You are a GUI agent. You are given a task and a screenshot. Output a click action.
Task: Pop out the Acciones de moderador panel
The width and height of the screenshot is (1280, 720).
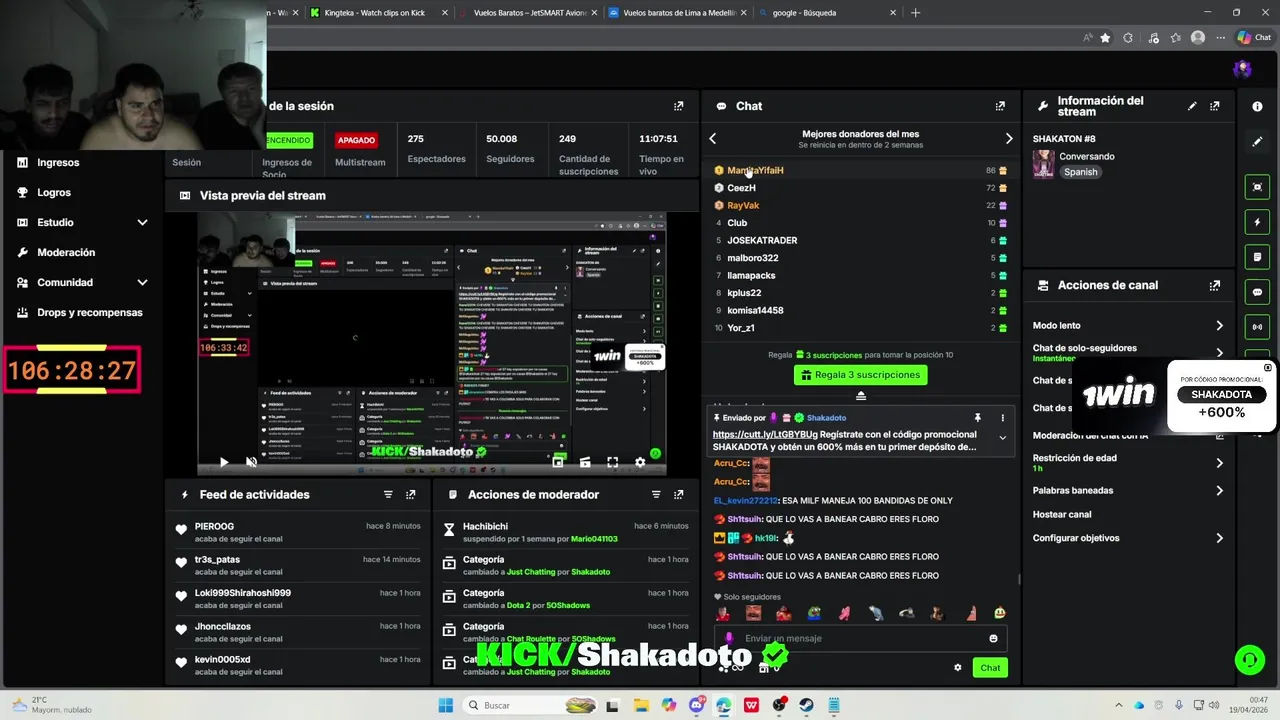pos(679,495)
